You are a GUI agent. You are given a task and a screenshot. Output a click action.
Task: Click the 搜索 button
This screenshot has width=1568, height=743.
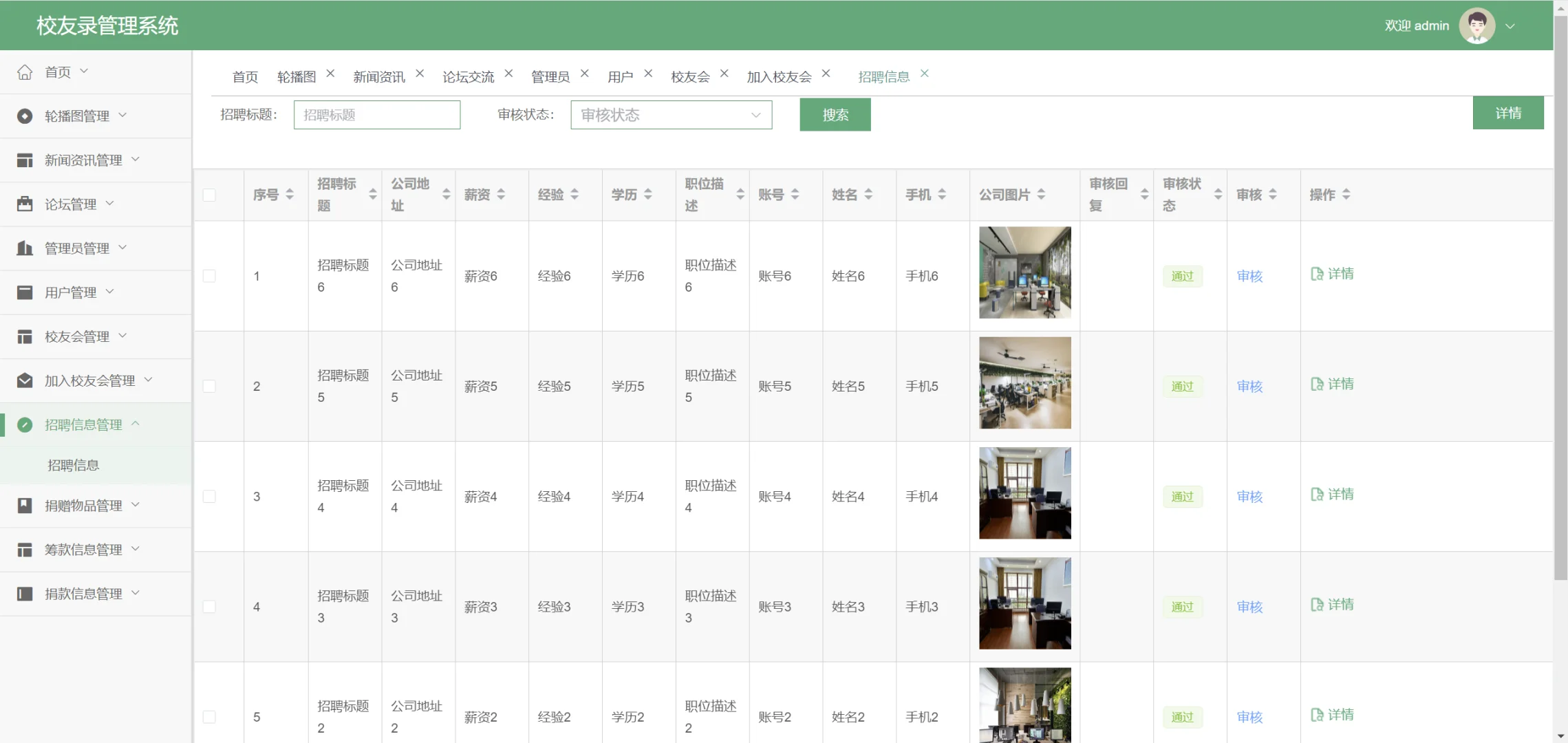click(x=835, y=114)
